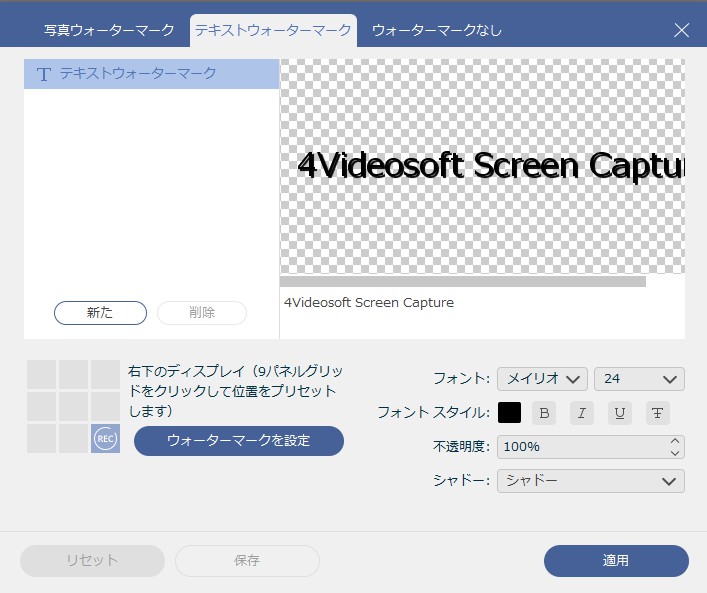Click the 適用 button
The height and width of the screenshot is (593, 707).
616,561
